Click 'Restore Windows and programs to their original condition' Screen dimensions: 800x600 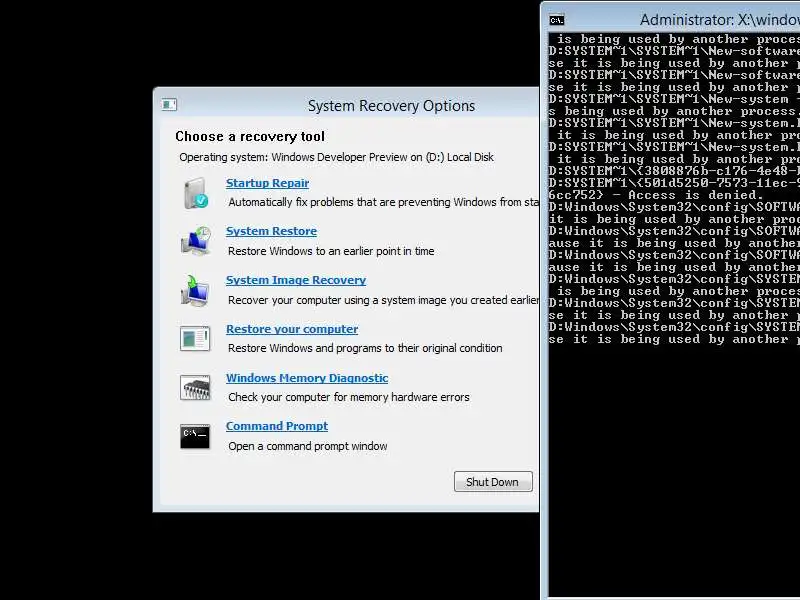pos(365,348)
